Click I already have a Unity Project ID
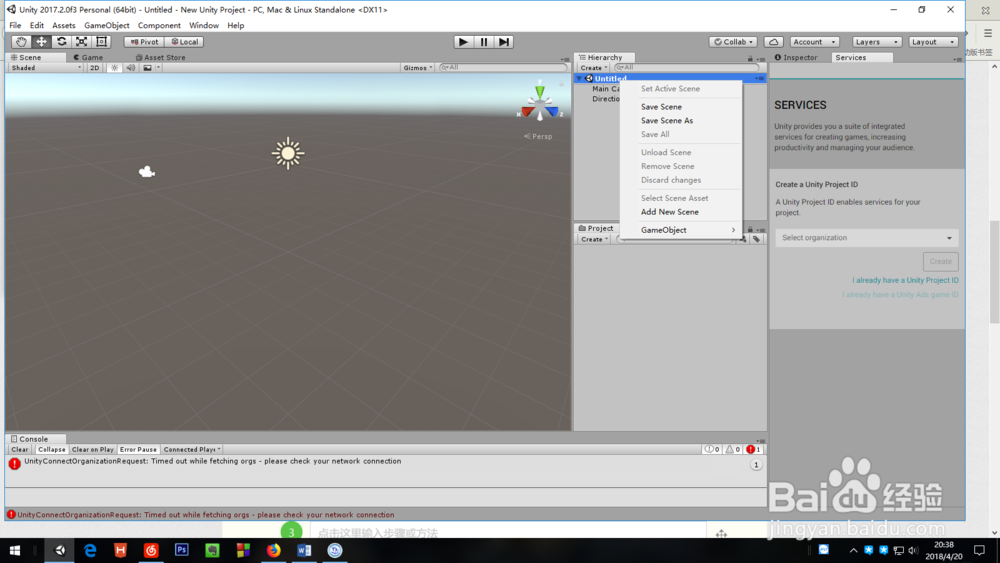This screenshot has width=1000, height=563. (x=905, y=280)
